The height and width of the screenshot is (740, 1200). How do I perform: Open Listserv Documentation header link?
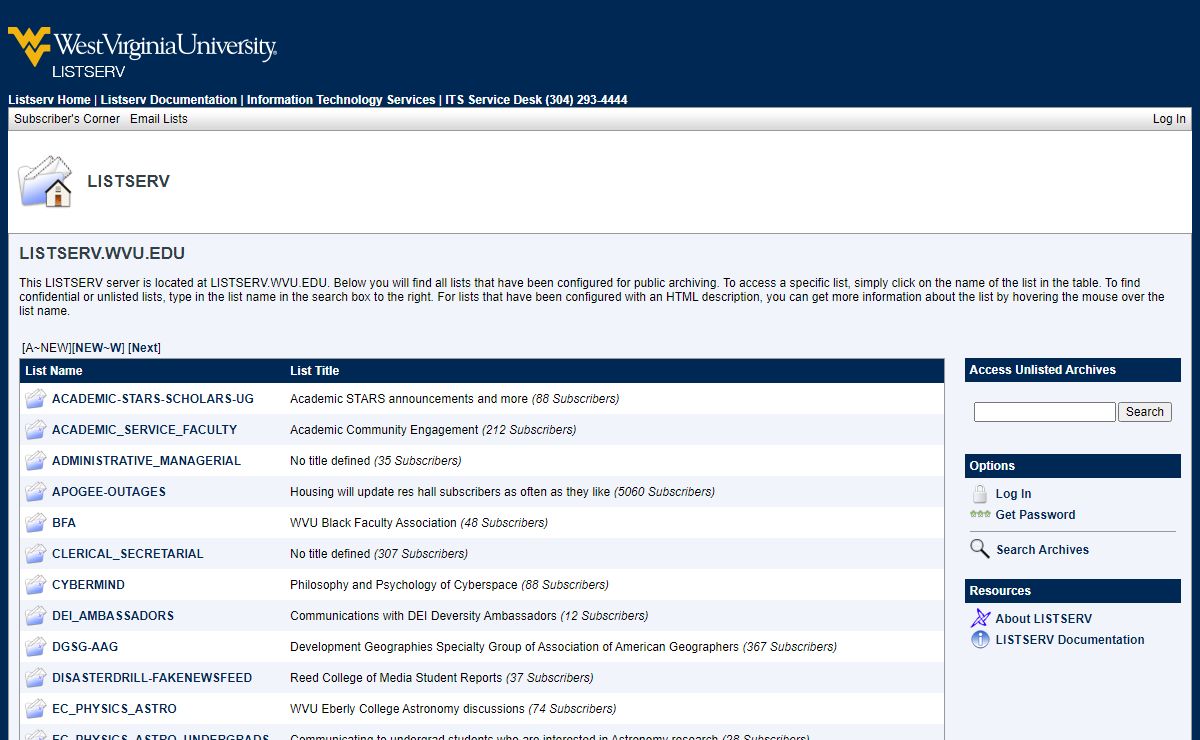(169, 100)
